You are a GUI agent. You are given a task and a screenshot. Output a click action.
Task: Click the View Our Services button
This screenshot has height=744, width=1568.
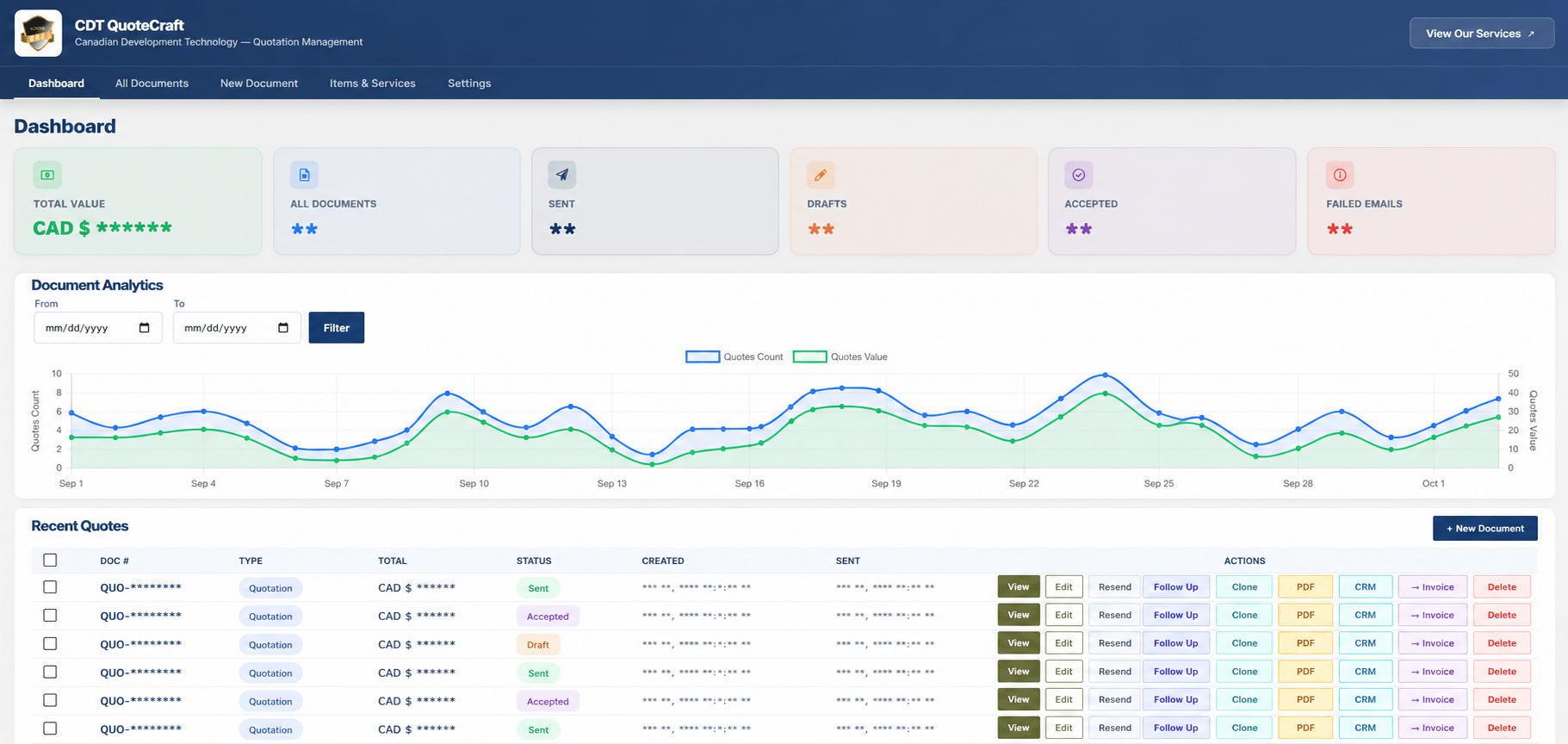pyautogui.click(x=1481, y=34)
